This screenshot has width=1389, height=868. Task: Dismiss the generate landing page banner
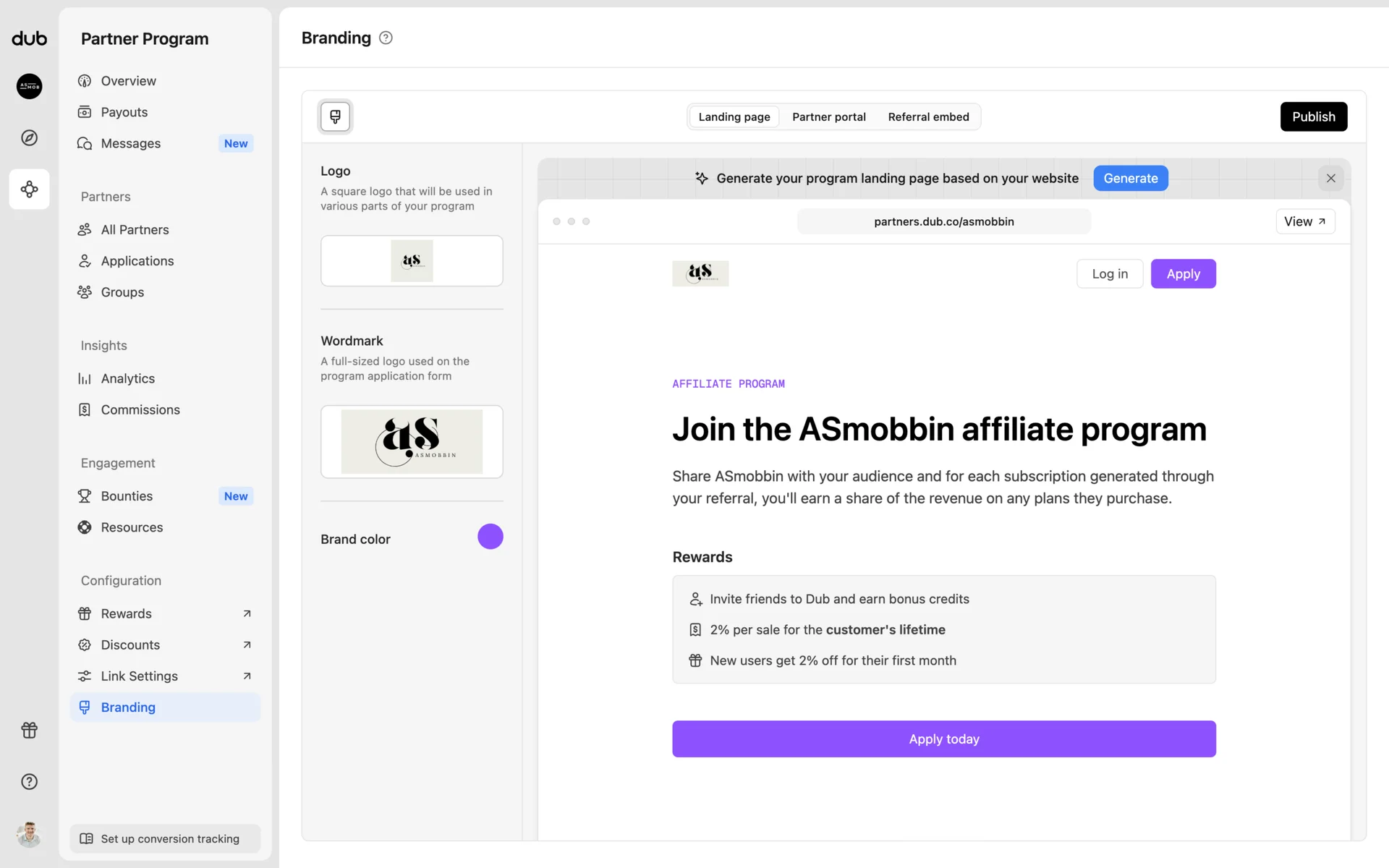(x=1330, y=178)
